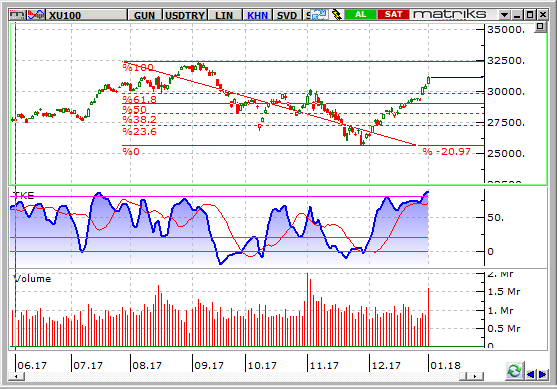Click the 06.17 date marker
The height and width of the screenshot is (389, 557).
click(x=32, y=365)
